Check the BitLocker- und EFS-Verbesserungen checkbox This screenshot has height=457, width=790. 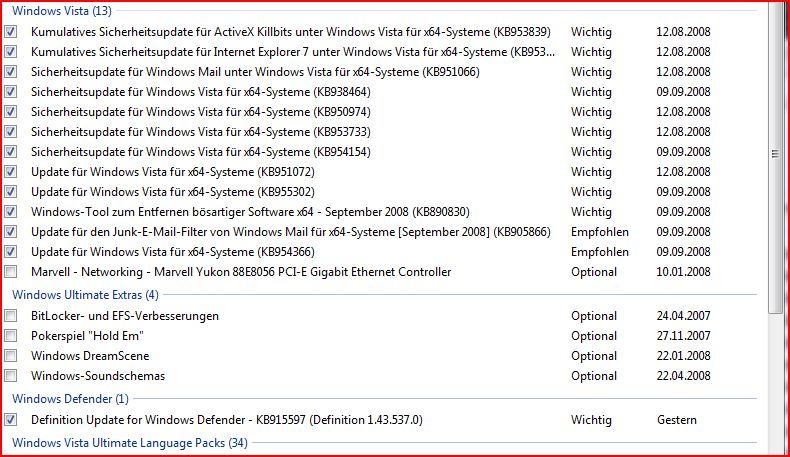pyautogui.click(x=11, y=316)
